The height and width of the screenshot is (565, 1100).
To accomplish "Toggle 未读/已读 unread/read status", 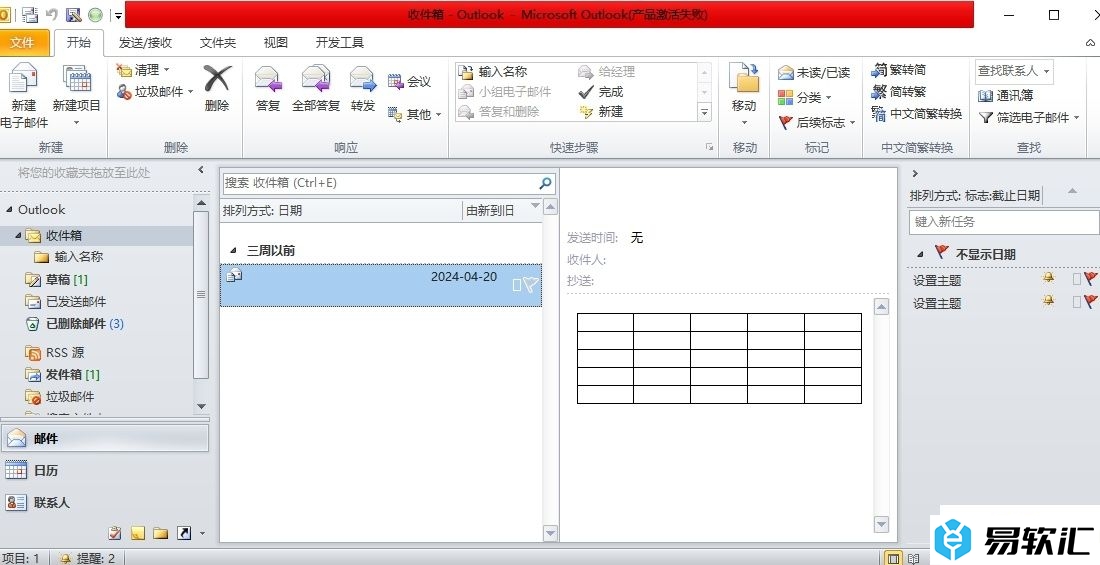I will tap(814, 72).
